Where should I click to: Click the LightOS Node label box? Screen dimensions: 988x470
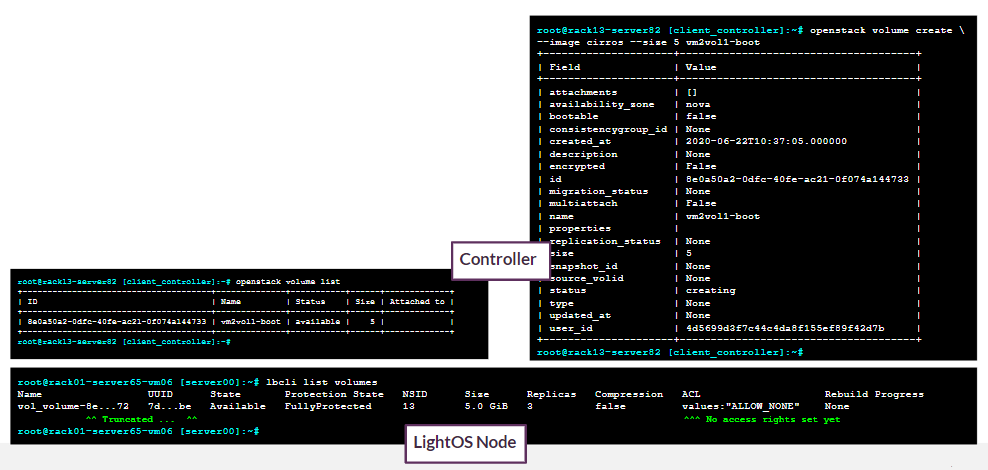click(x=465, y=442)
